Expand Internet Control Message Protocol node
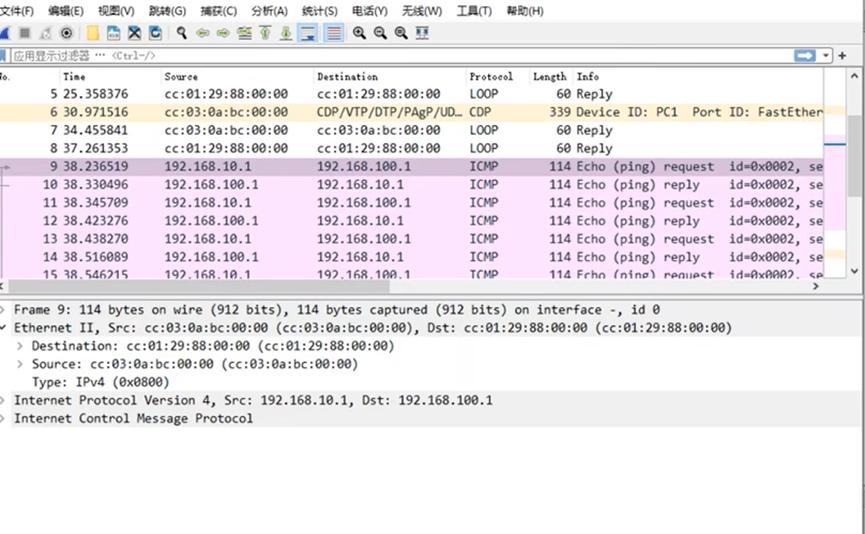Image resolution: width=865 pixels, height=534 pixels. 3,418
